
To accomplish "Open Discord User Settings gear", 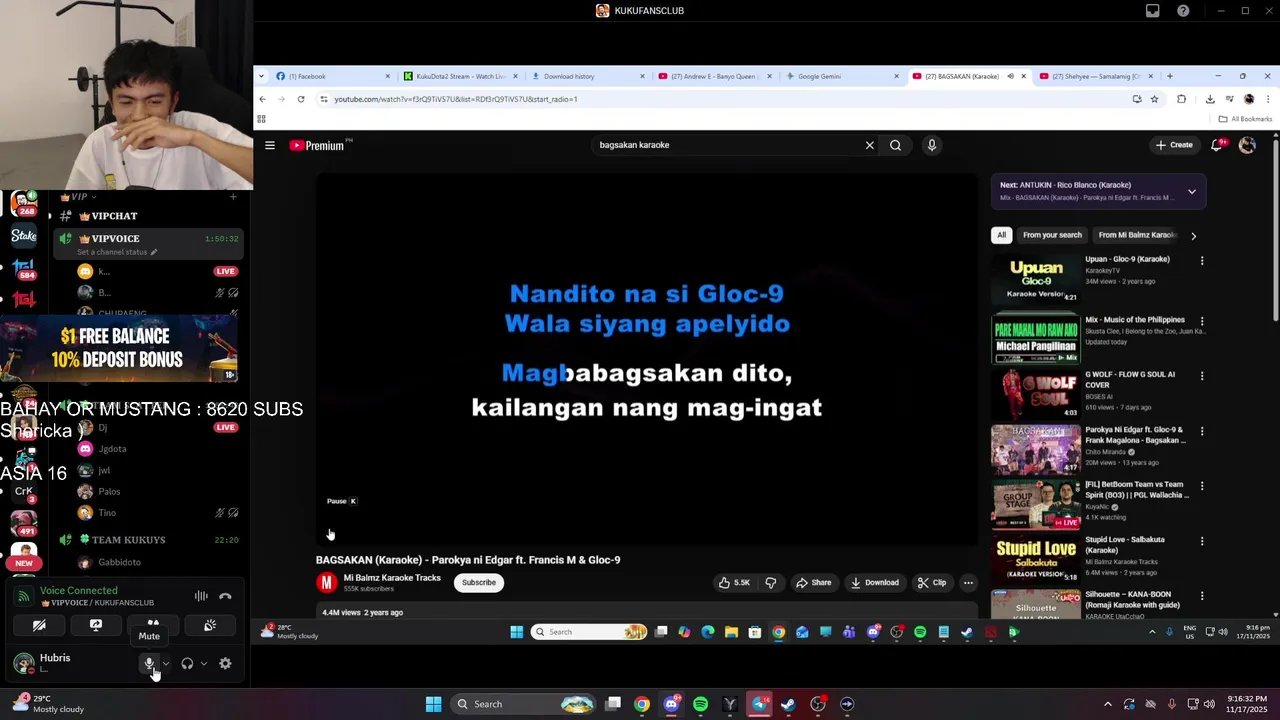I will tap(225, 663).
